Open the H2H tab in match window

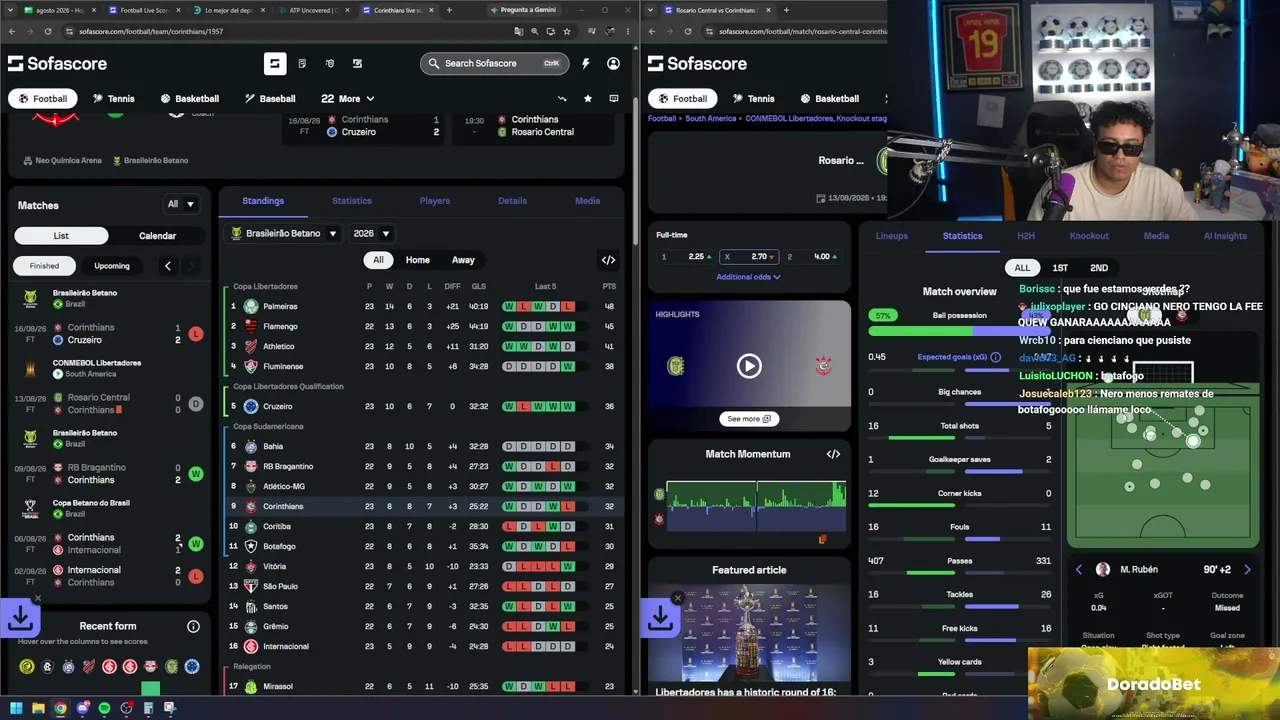pyautogui.click(x=1026, y=236)
